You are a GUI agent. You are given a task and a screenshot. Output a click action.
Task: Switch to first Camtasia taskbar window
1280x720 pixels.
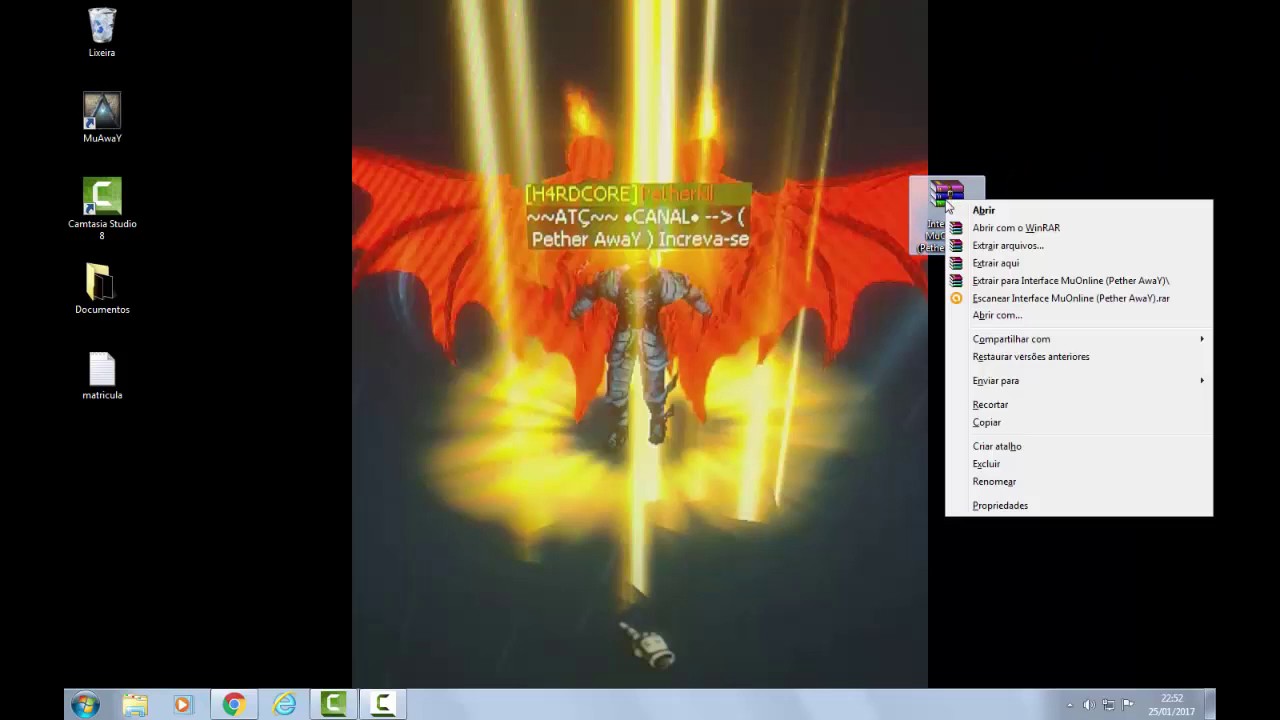pyautogui.click(x=333, y=705)
